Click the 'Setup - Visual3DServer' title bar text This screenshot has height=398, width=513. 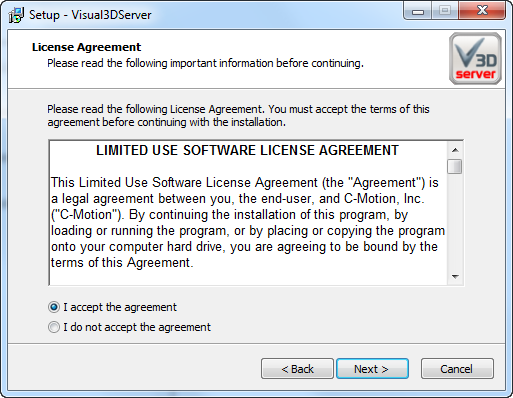coord(90,15)
